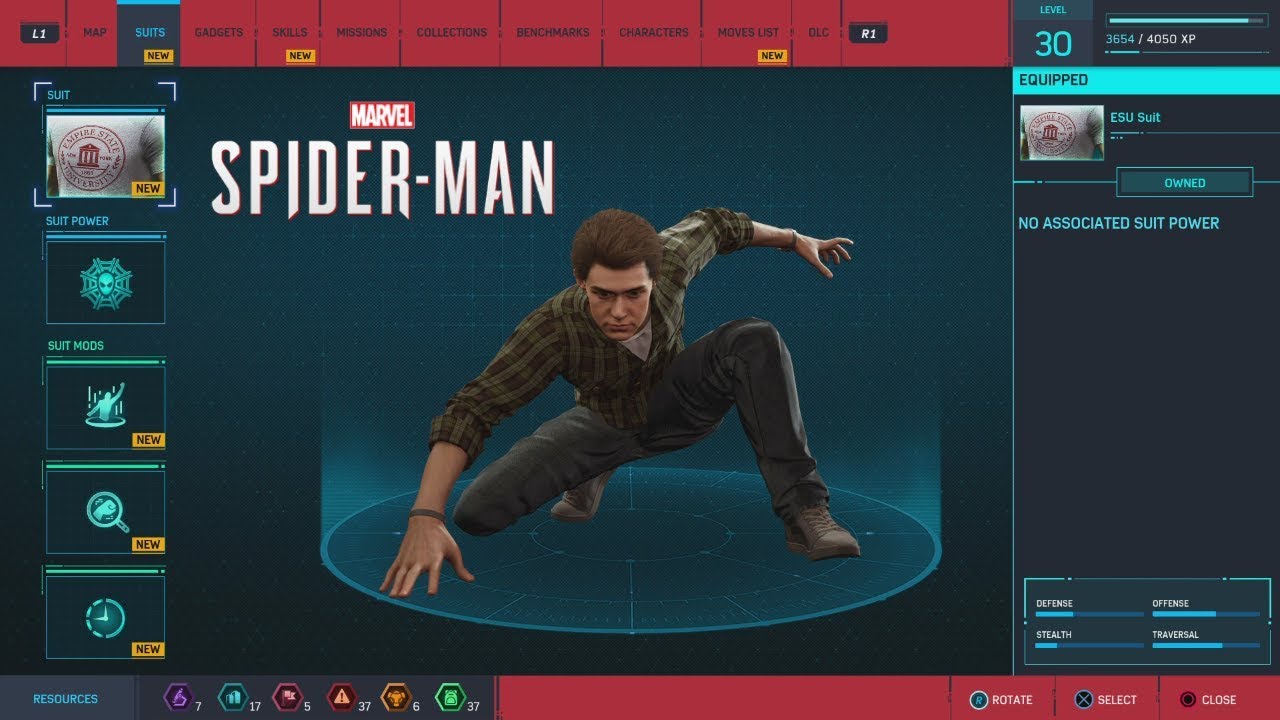Screen dimensions: 1280x720
Task: Click the OWNED status button
Action: 1185,183
